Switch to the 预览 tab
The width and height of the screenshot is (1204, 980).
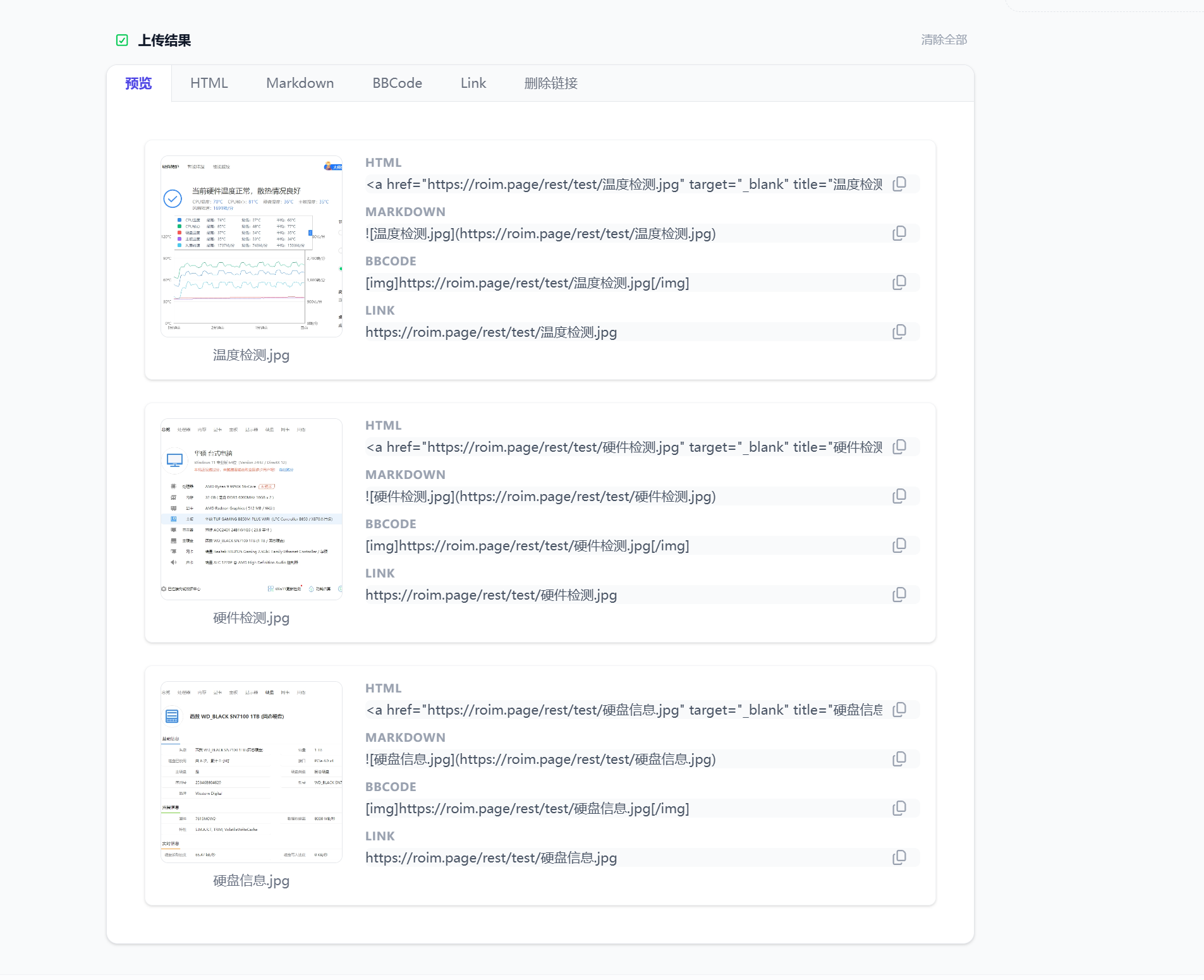[138, 83]
